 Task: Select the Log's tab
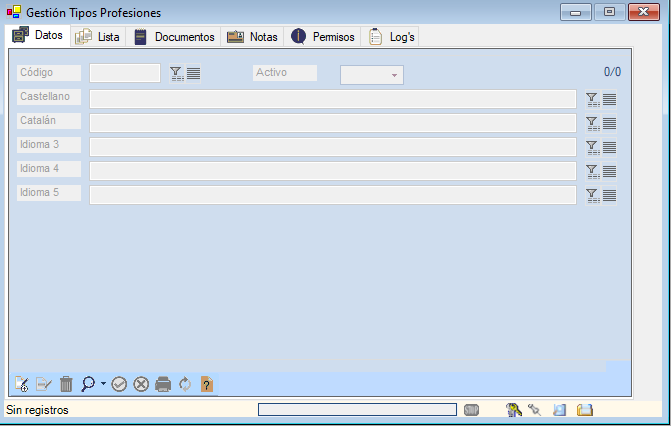393,37
